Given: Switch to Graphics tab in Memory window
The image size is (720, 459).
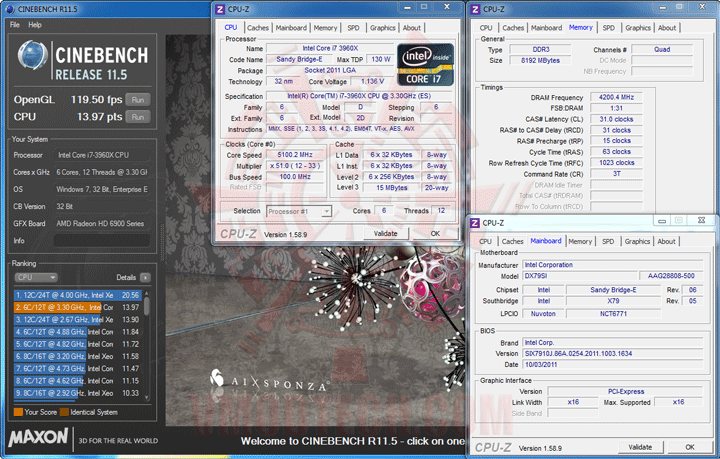Looking at the screenshot, I should click(638, 28).
